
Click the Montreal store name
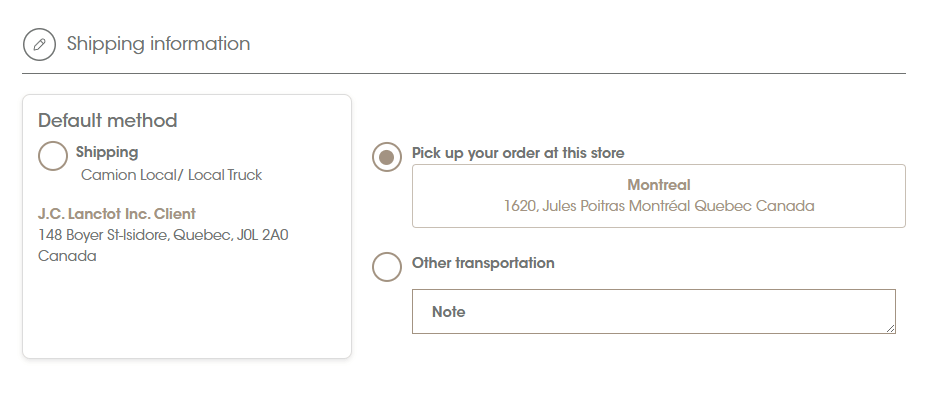coord(659,185)
